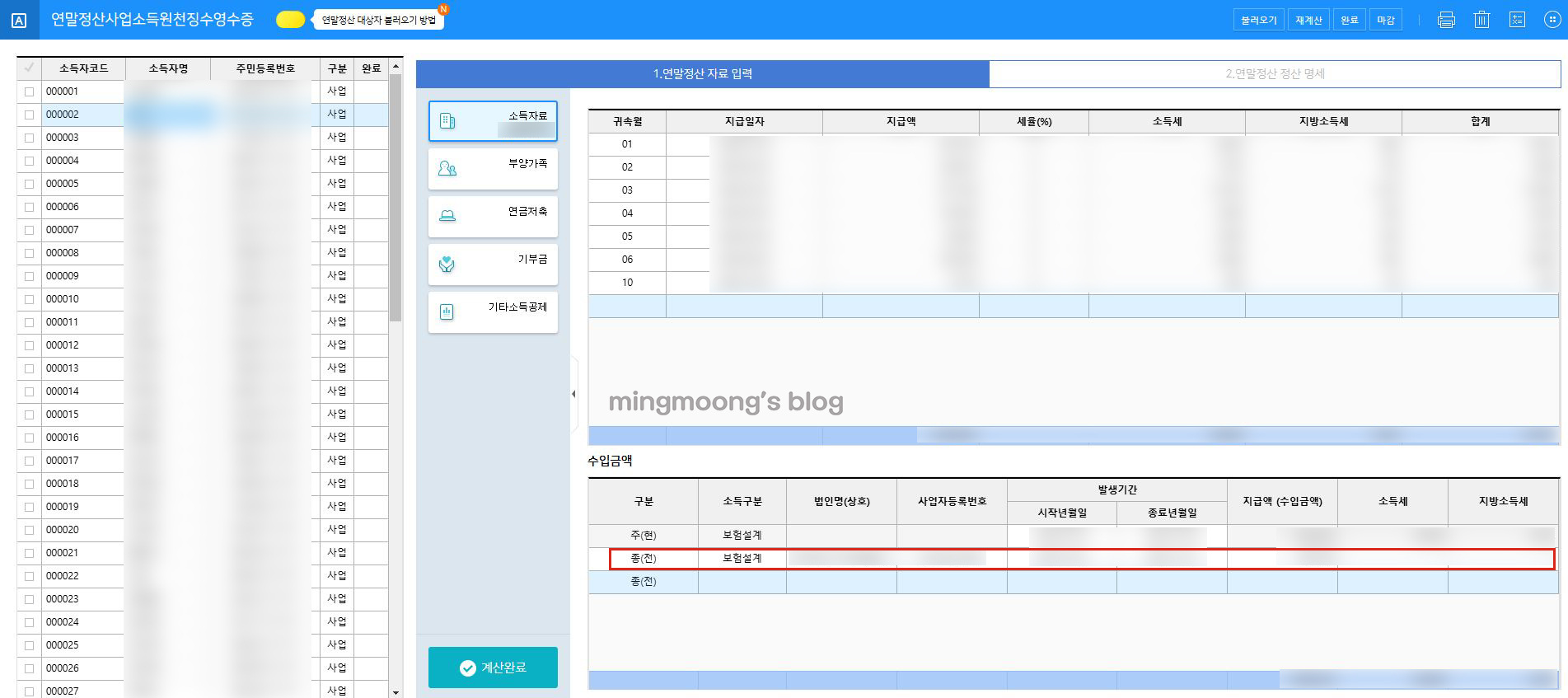
Task: Click the 소득자료 building icon
Action: tap(447, 121)
